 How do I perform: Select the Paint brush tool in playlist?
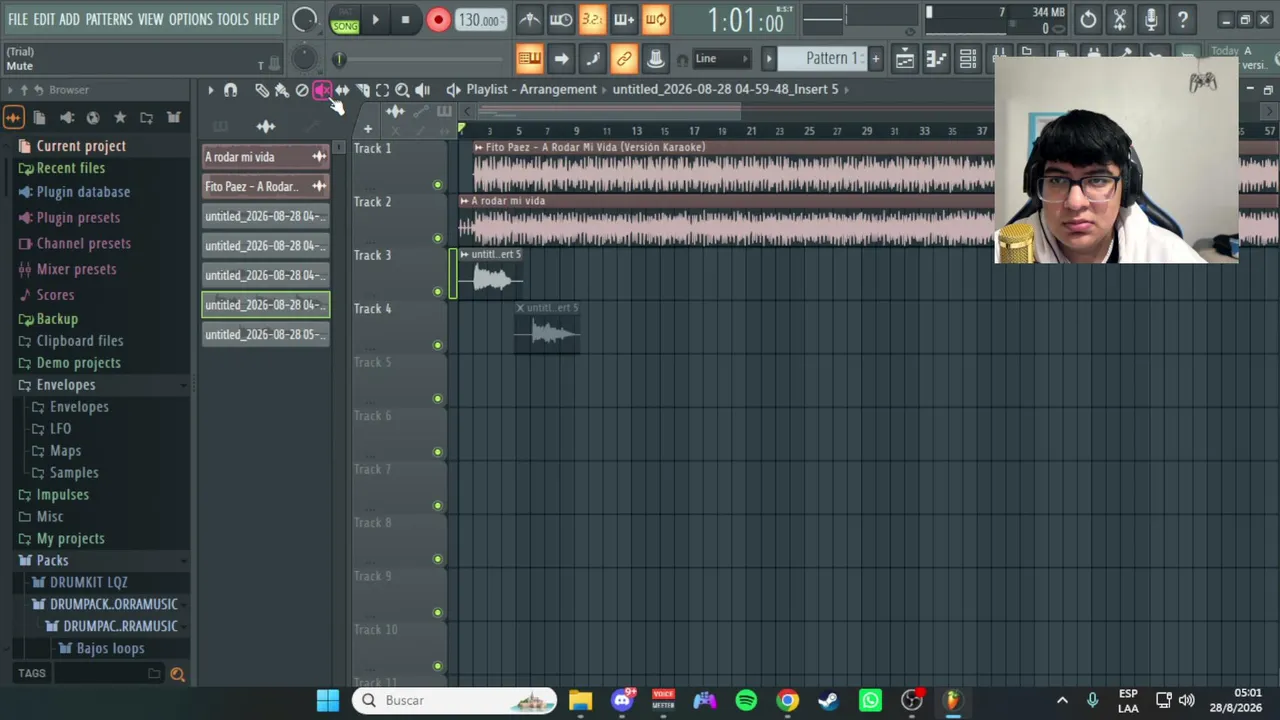point(281,90)
